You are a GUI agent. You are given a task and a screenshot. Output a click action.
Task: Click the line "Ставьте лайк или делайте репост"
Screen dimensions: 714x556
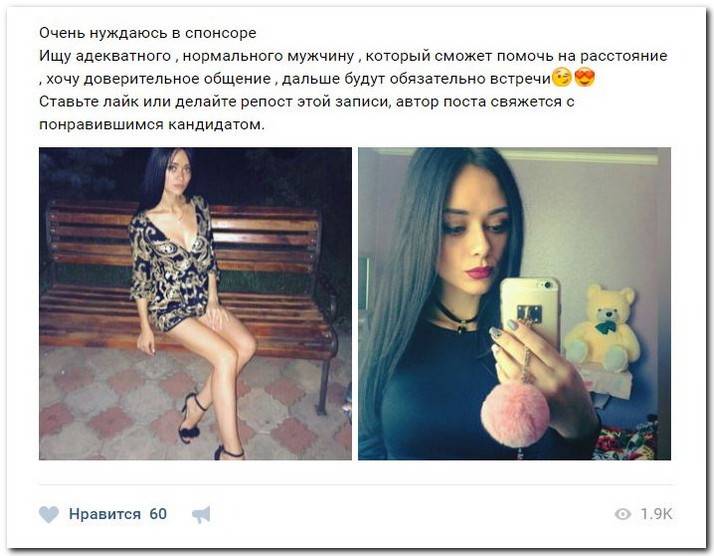[x=306, y=102]
